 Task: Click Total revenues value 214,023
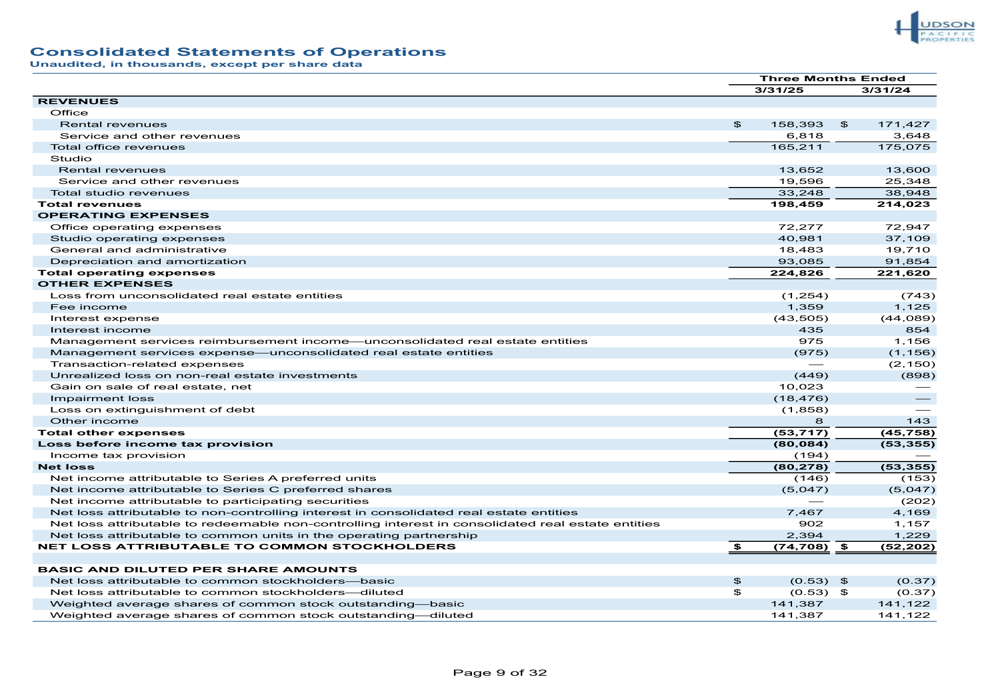(904, 205)
